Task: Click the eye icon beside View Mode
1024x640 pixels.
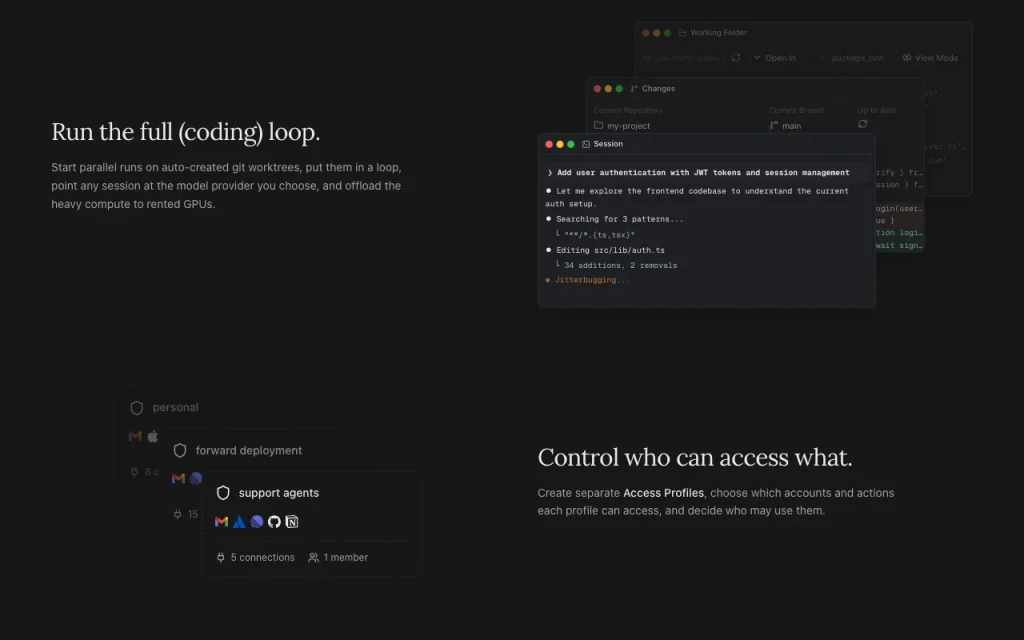Action: (x=906, y=57)
